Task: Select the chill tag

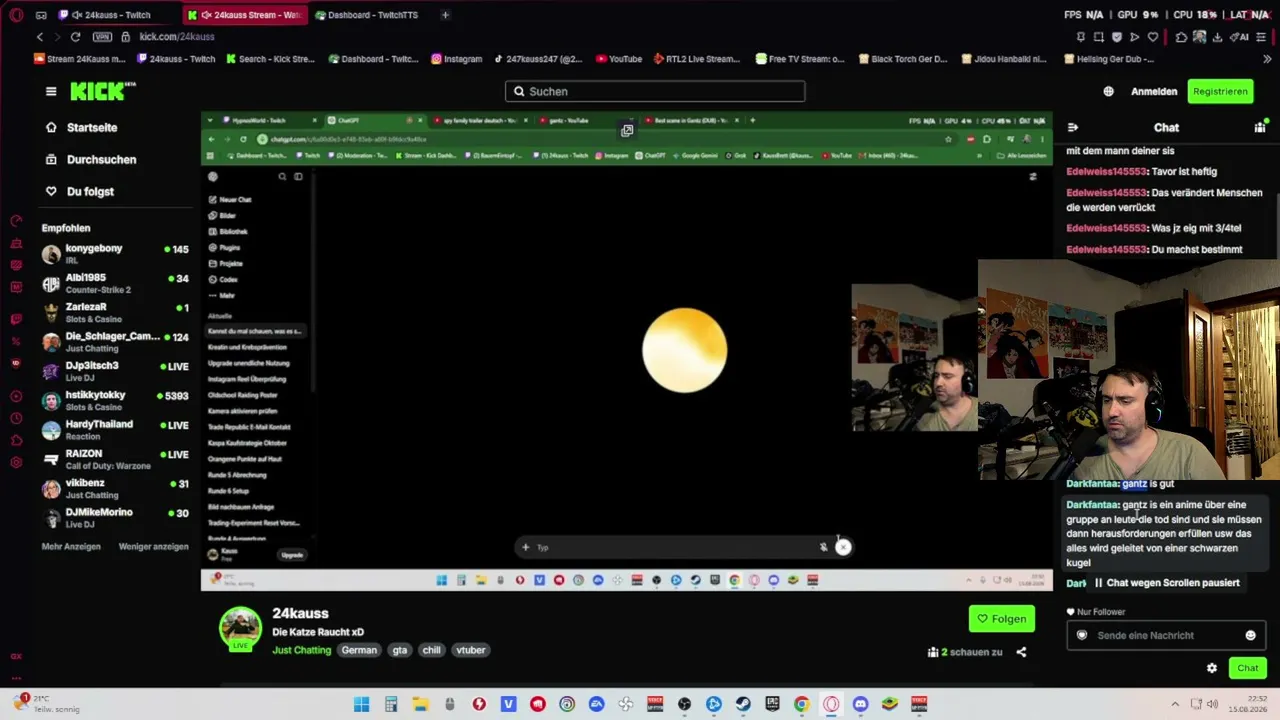Action: point(431,650)
